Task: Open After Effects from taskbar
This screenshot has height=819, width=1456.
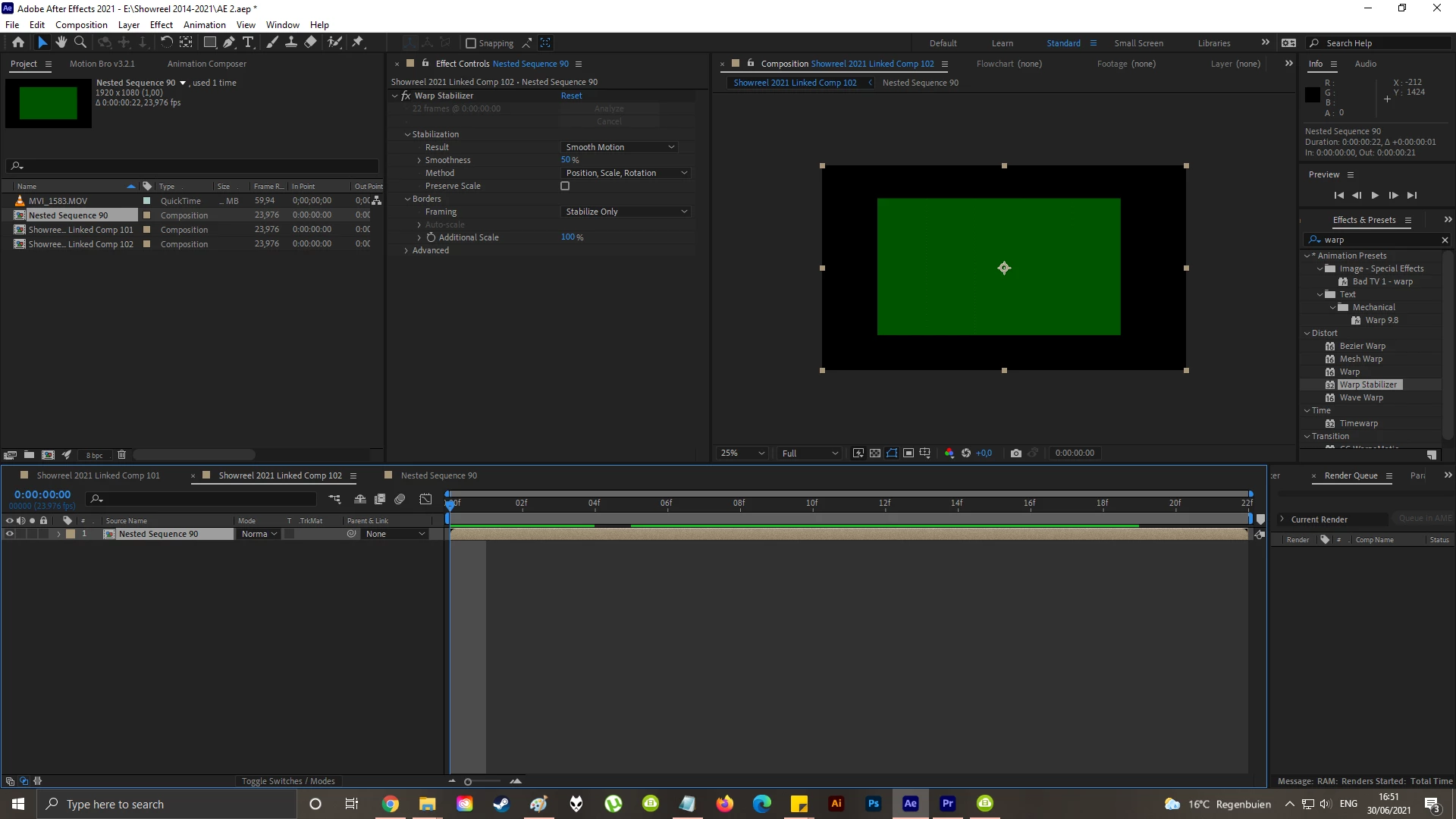Action: click(x=911, y=804)
